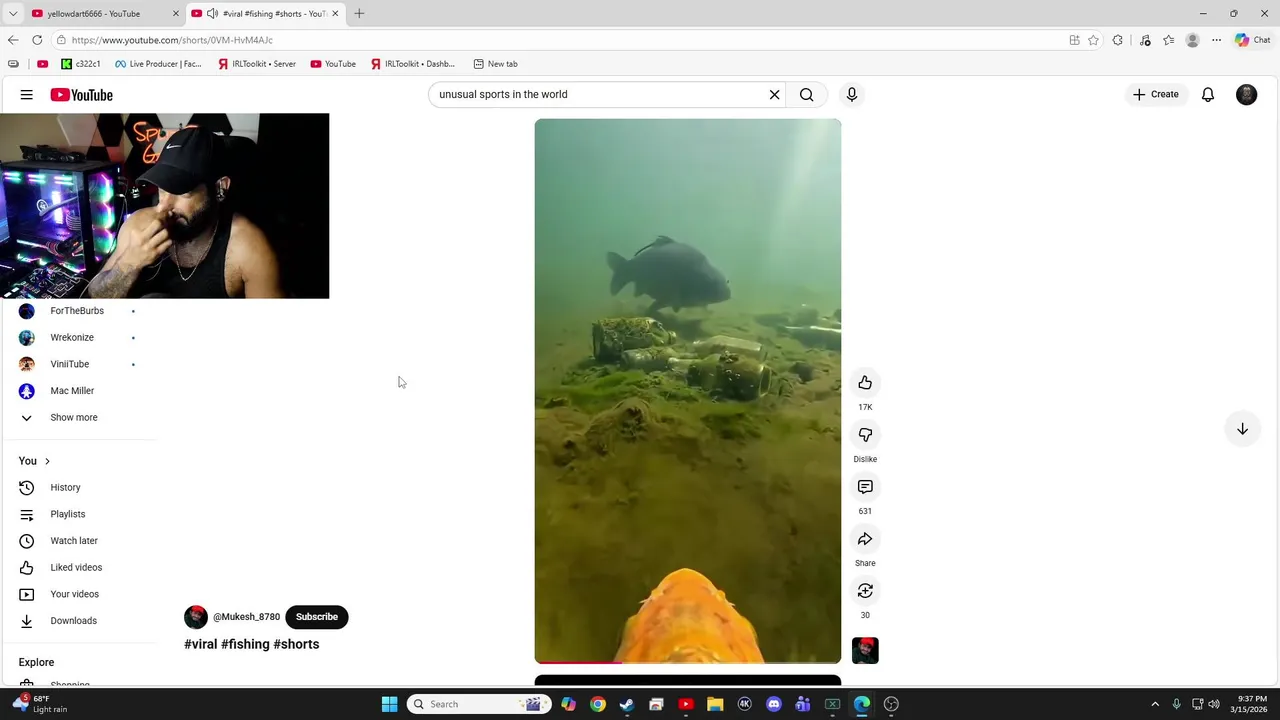Open the Edge extensions puzzle icon
The height and width of the screenshot is (720, 1280).
pyautogui.click(x=1117, y=40)
